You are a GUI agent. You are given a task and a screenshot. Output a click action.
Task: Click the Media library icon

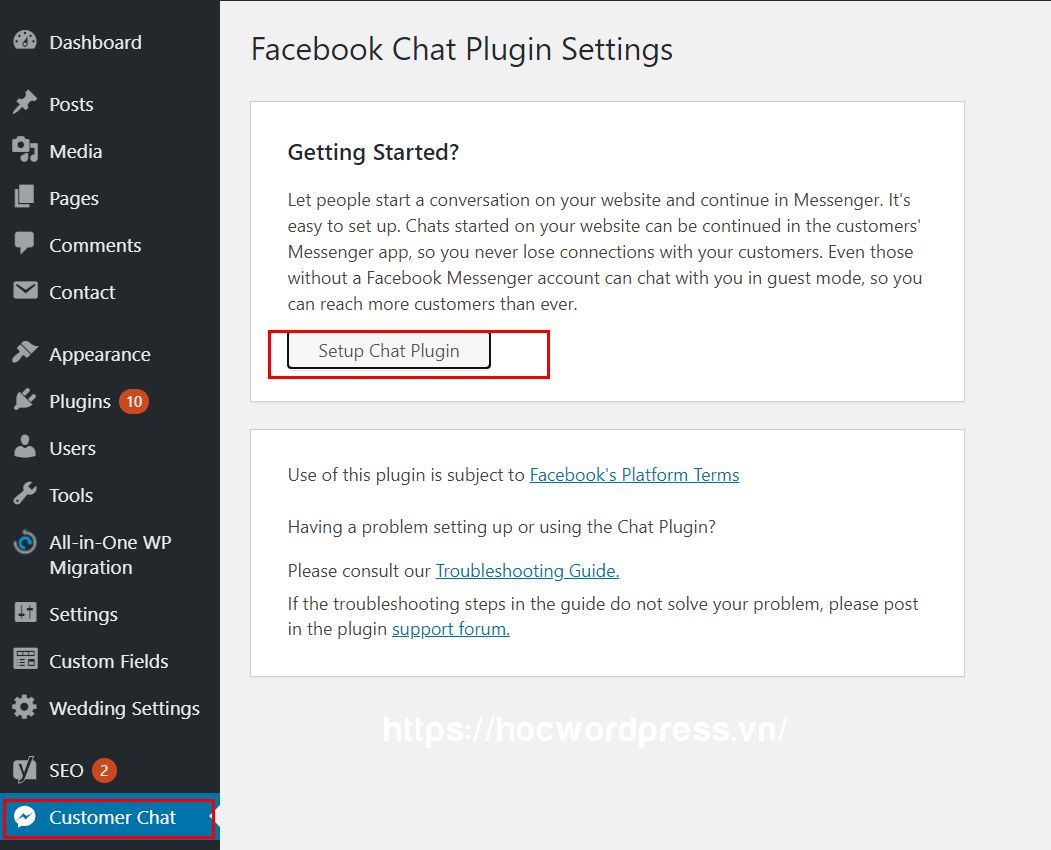[25, 151]
